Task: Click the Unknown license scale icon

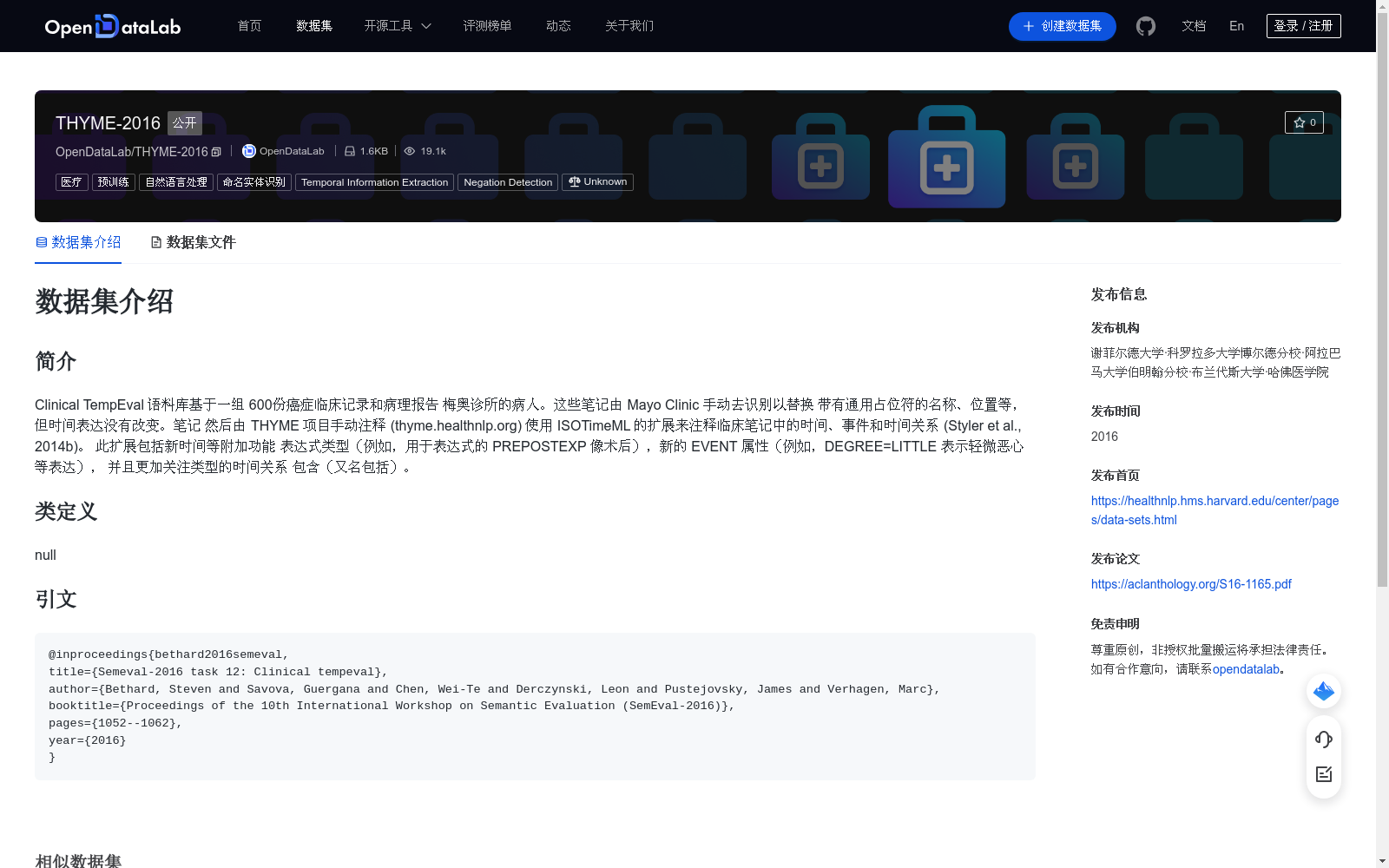Action: (574, 181)
